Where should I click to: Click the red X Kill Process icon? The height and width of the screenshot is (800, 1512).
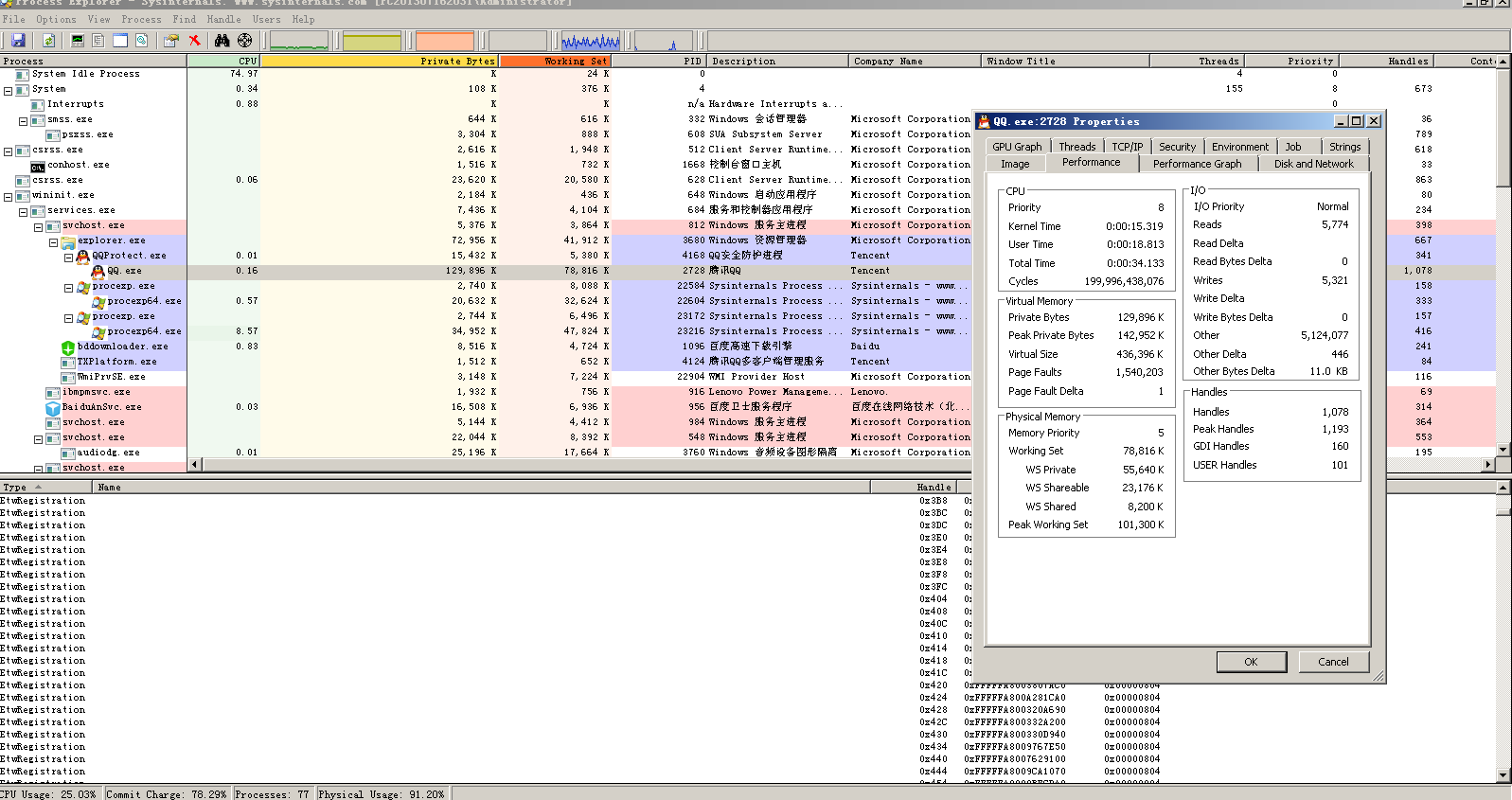(194, 40)
